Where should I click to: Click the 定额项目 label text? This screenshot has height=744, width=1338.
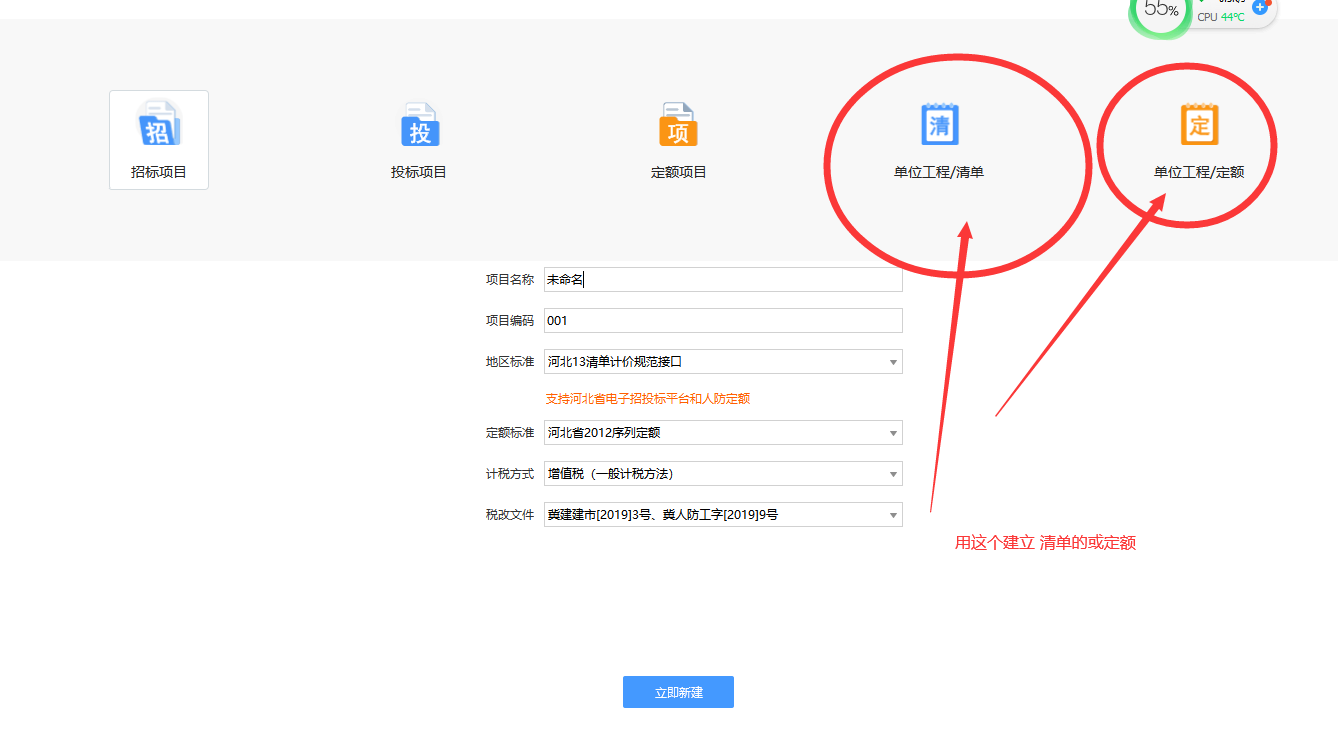point(679,172)
